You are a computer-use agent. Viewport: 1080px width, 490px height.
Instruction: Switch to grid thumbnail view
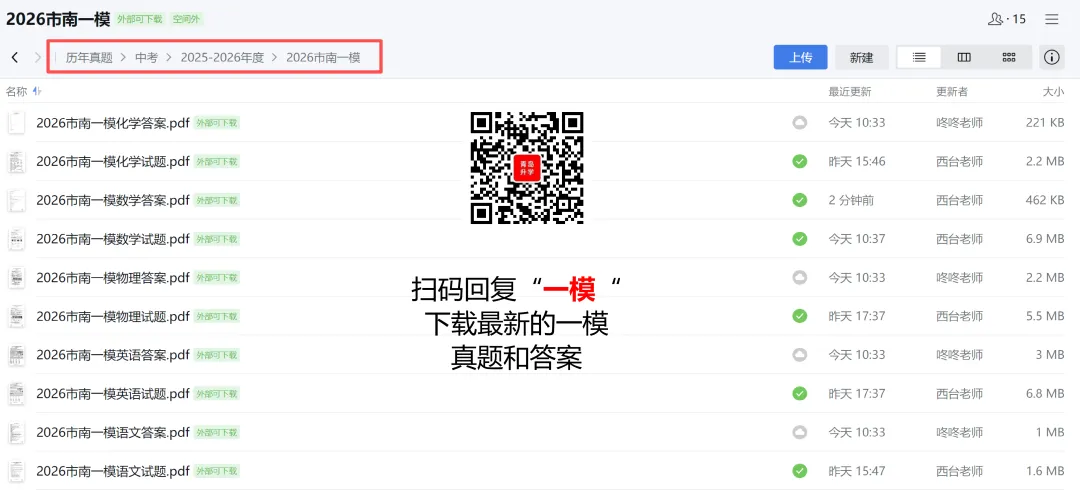point(1008,57)
